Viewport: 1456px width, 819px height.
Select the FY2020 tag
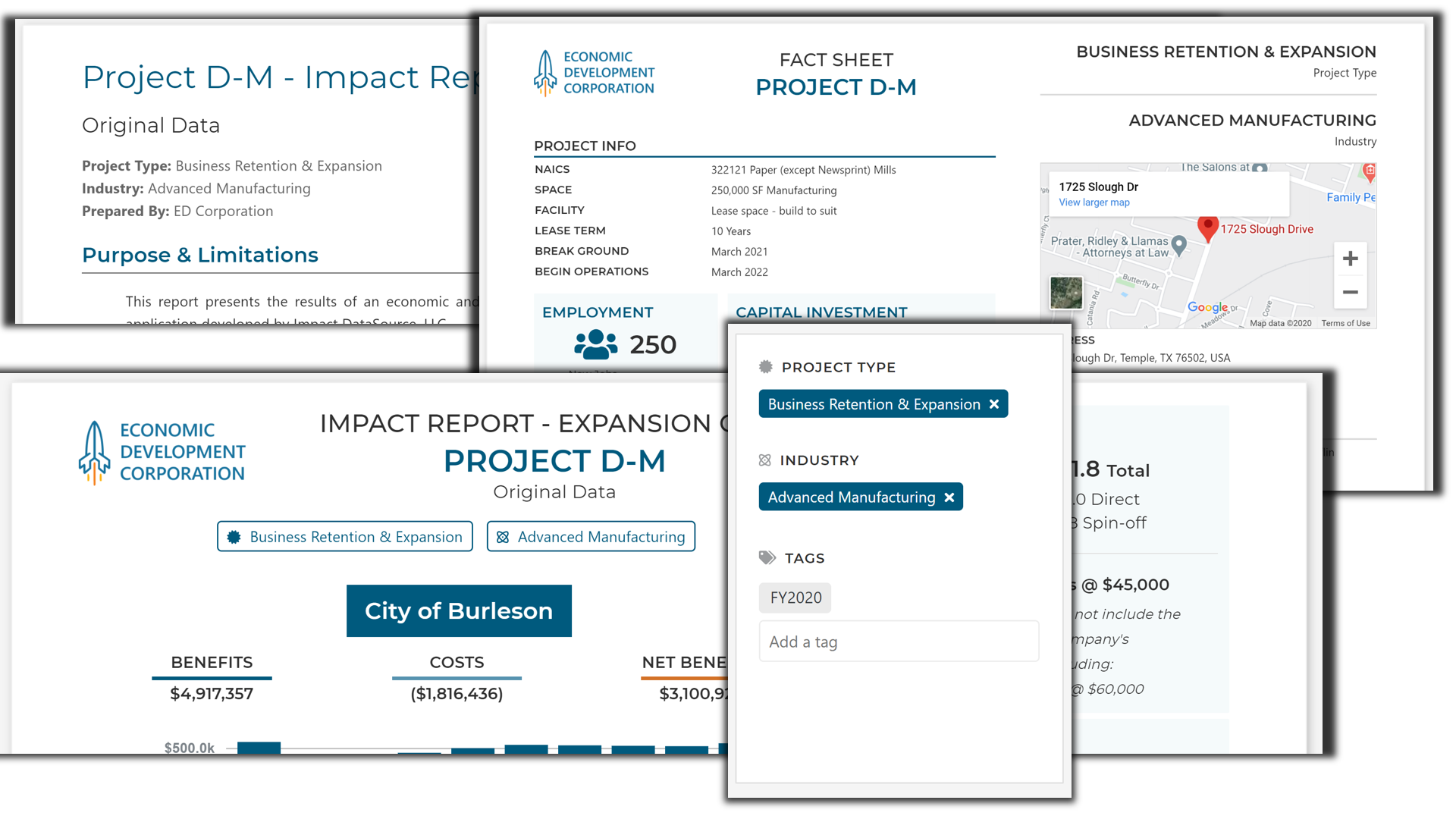[795, 598]
